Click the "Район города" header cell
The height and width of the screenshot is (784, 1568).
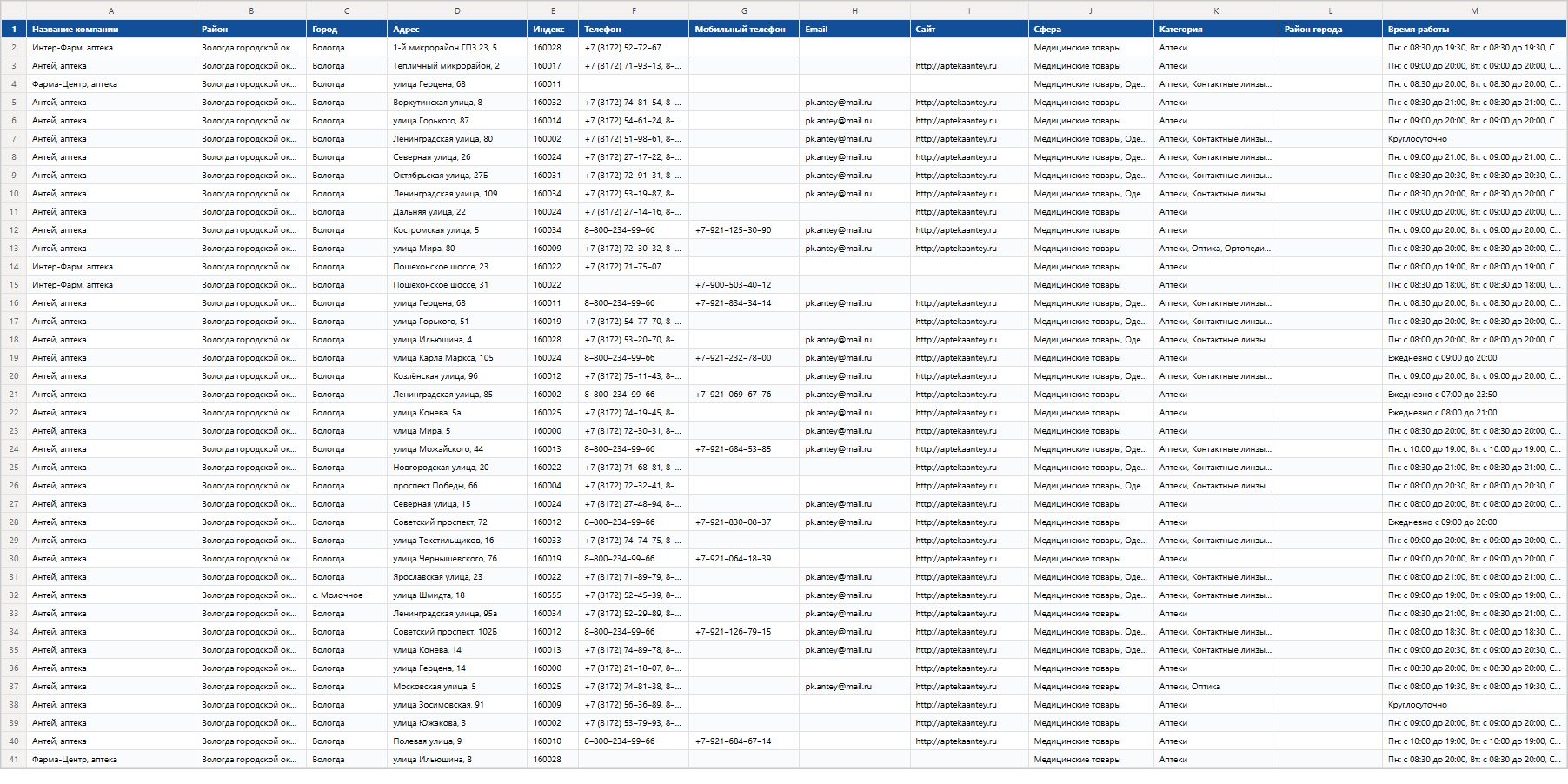tap(1331, 30)
